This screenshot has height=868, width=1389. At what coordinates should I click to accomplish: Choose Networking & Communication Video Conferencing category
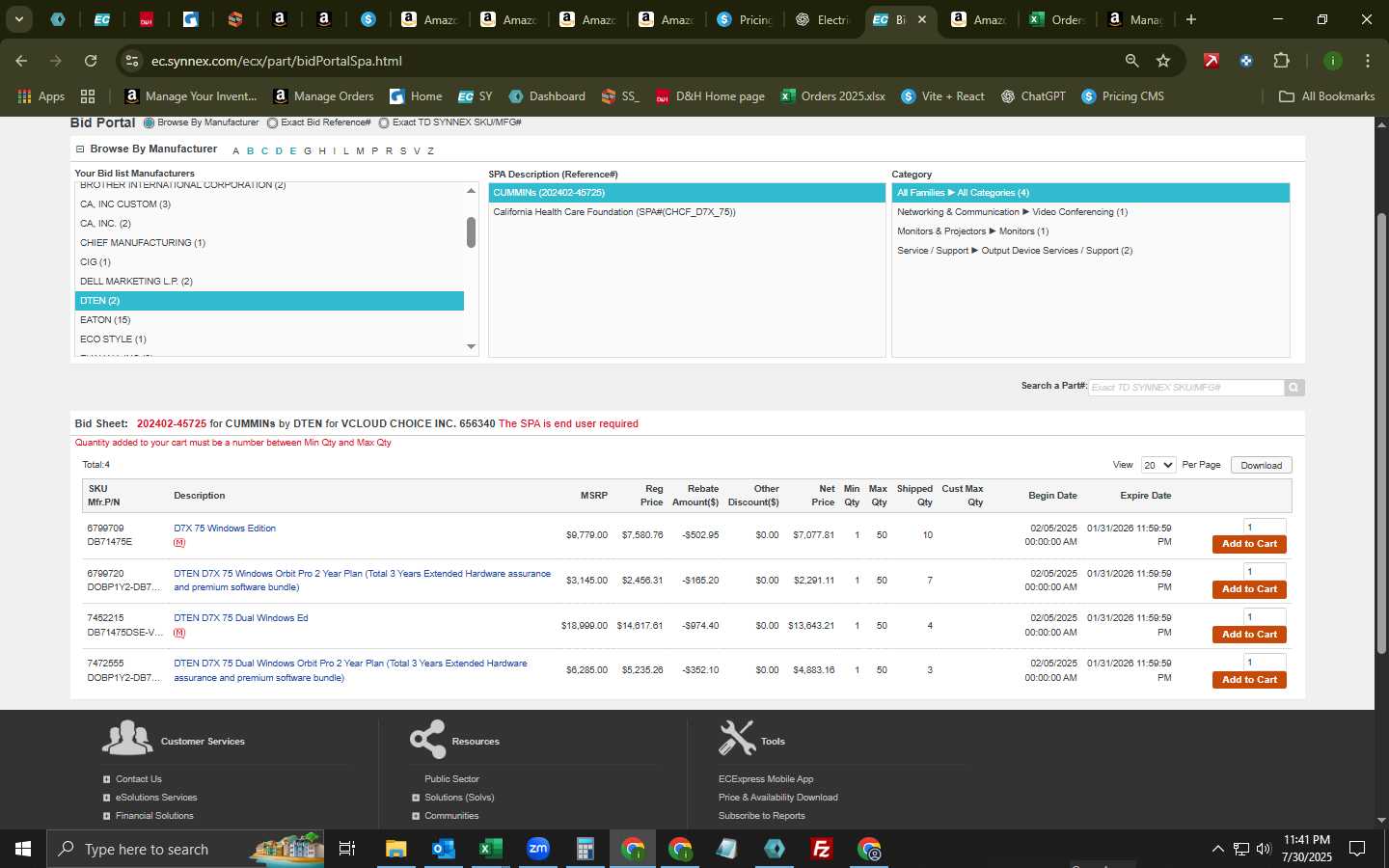1090,212
